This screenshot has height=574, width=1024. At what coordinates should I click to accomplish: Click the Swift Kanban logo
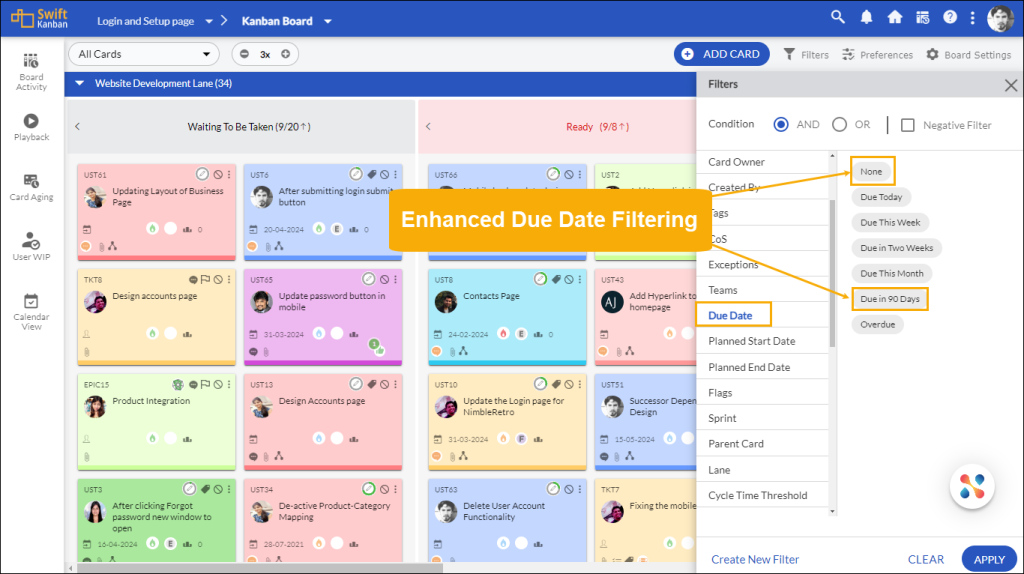click(x=39, y=18)
